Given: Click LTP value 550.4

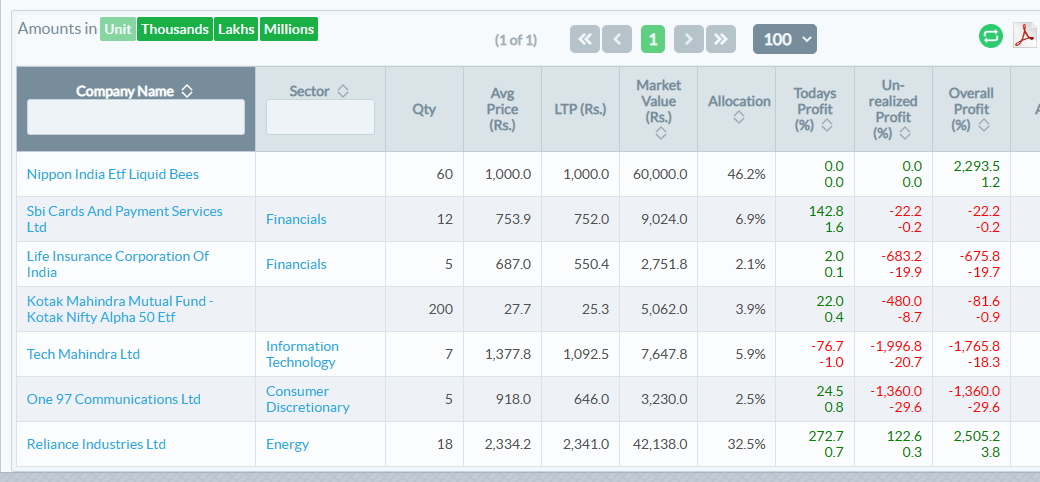Looking at the screenshot, I should (x=592, y=265).
